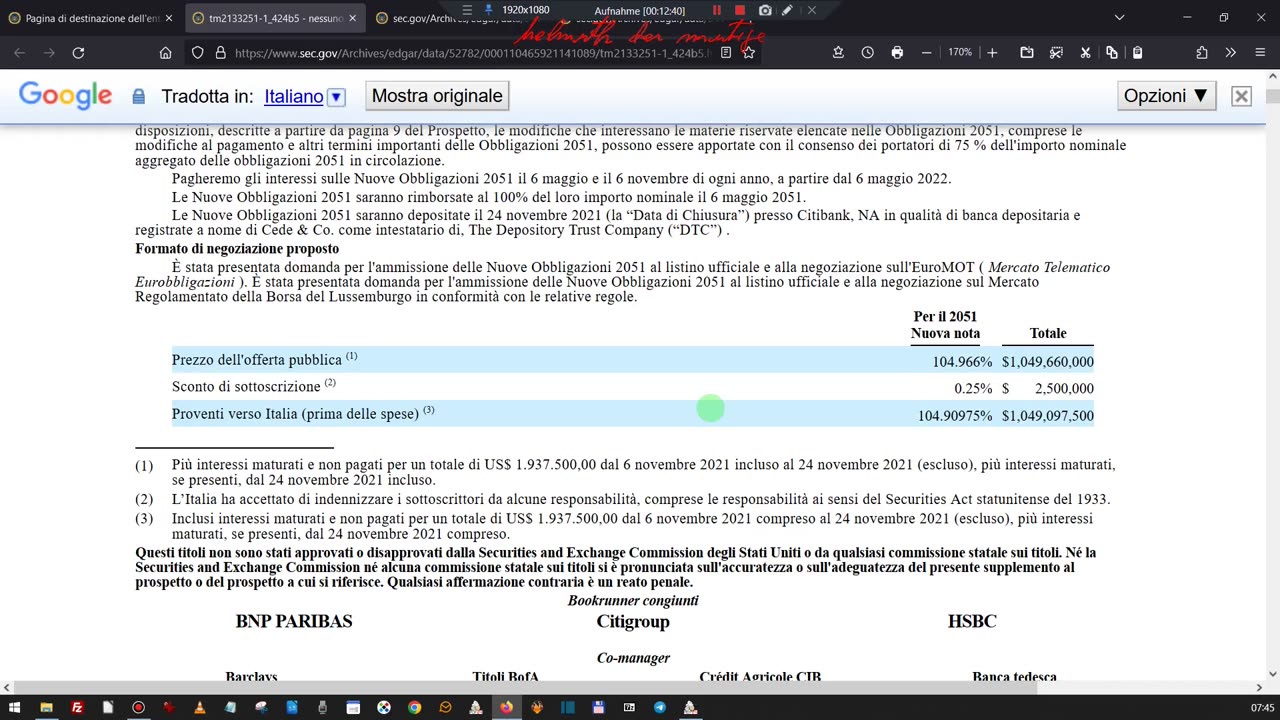The width and height of the screenshot is (1280, 720).
Task: Open the history clock icon
Action: click(x=867, y=53)
